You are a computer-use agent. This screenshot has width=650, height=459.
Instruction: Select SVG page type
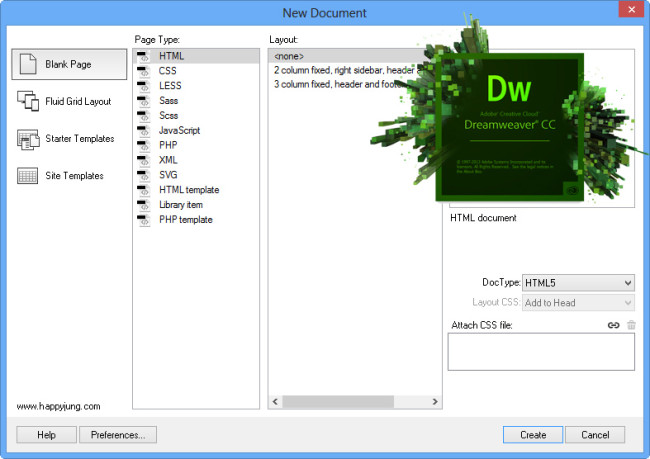click(x=196, y=175)
